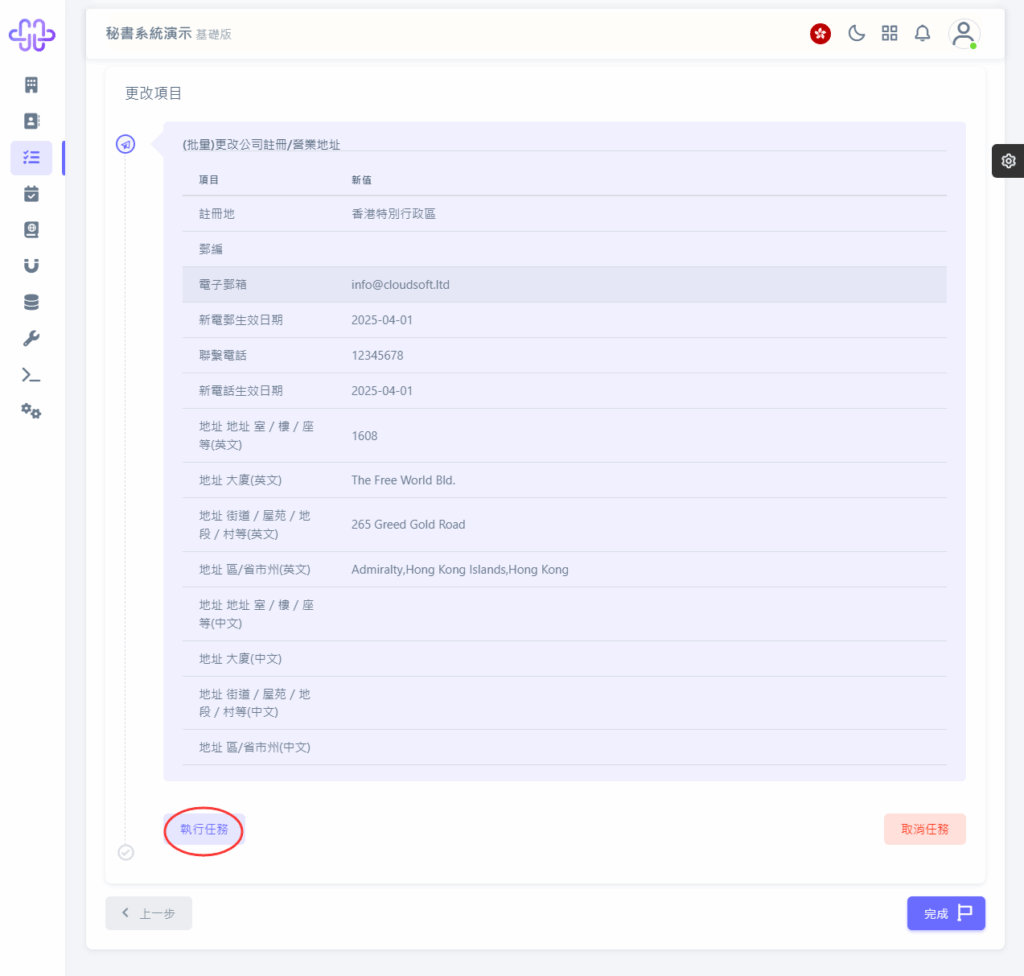The height and width of the screenshot is (976, 1024).
Task: Click the 郵編 row label
Action: point(210,250)
